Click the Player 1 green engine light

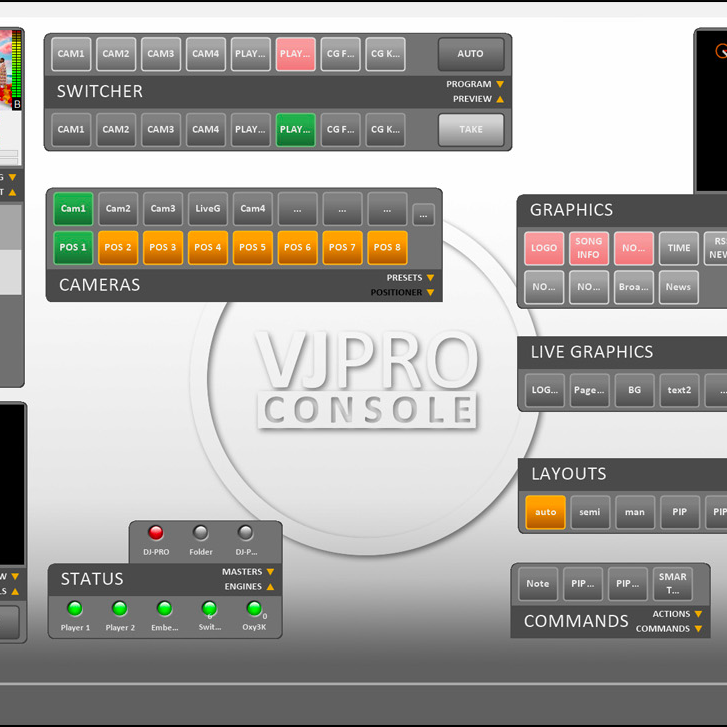click(75, 608)
